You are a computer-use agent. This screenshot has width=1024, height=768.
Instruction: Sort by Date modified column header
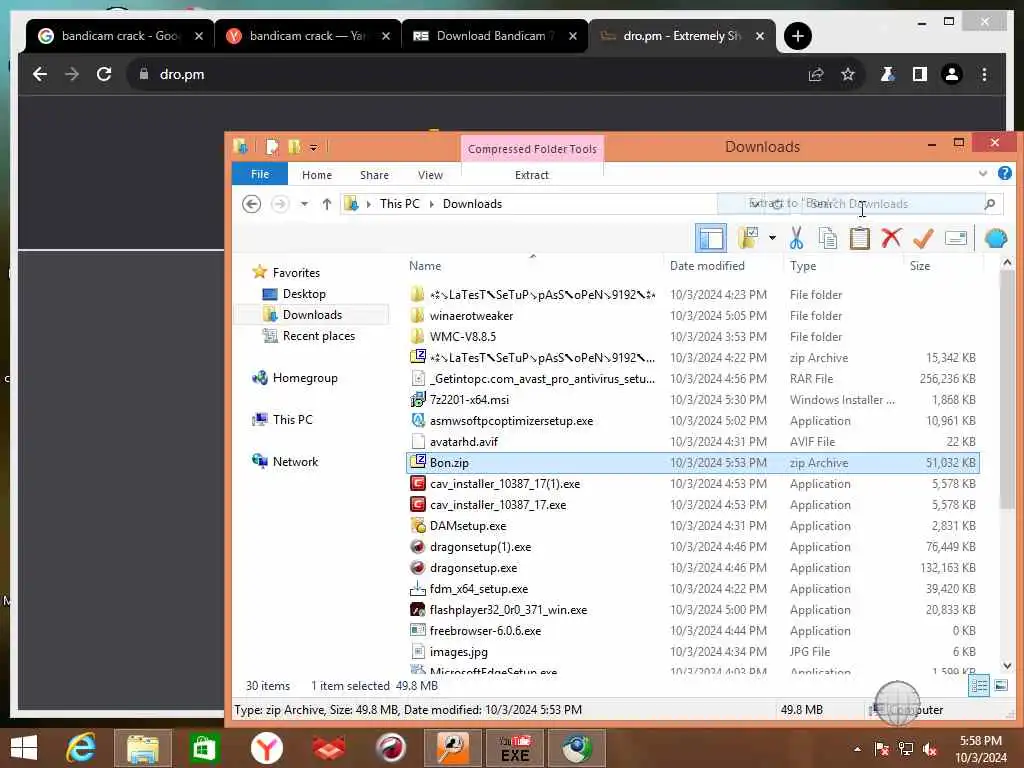click(707, 266)
